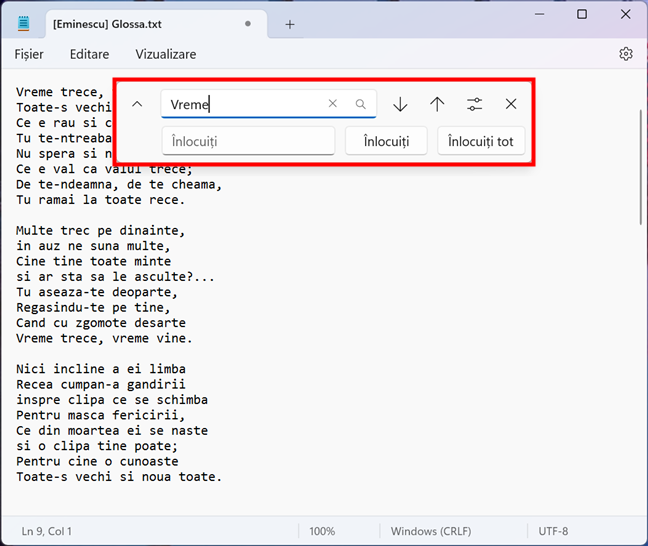The width and height of the screenshot is (648, 546).
Task: Find previous match with up arrow
Action: [437, 104]
